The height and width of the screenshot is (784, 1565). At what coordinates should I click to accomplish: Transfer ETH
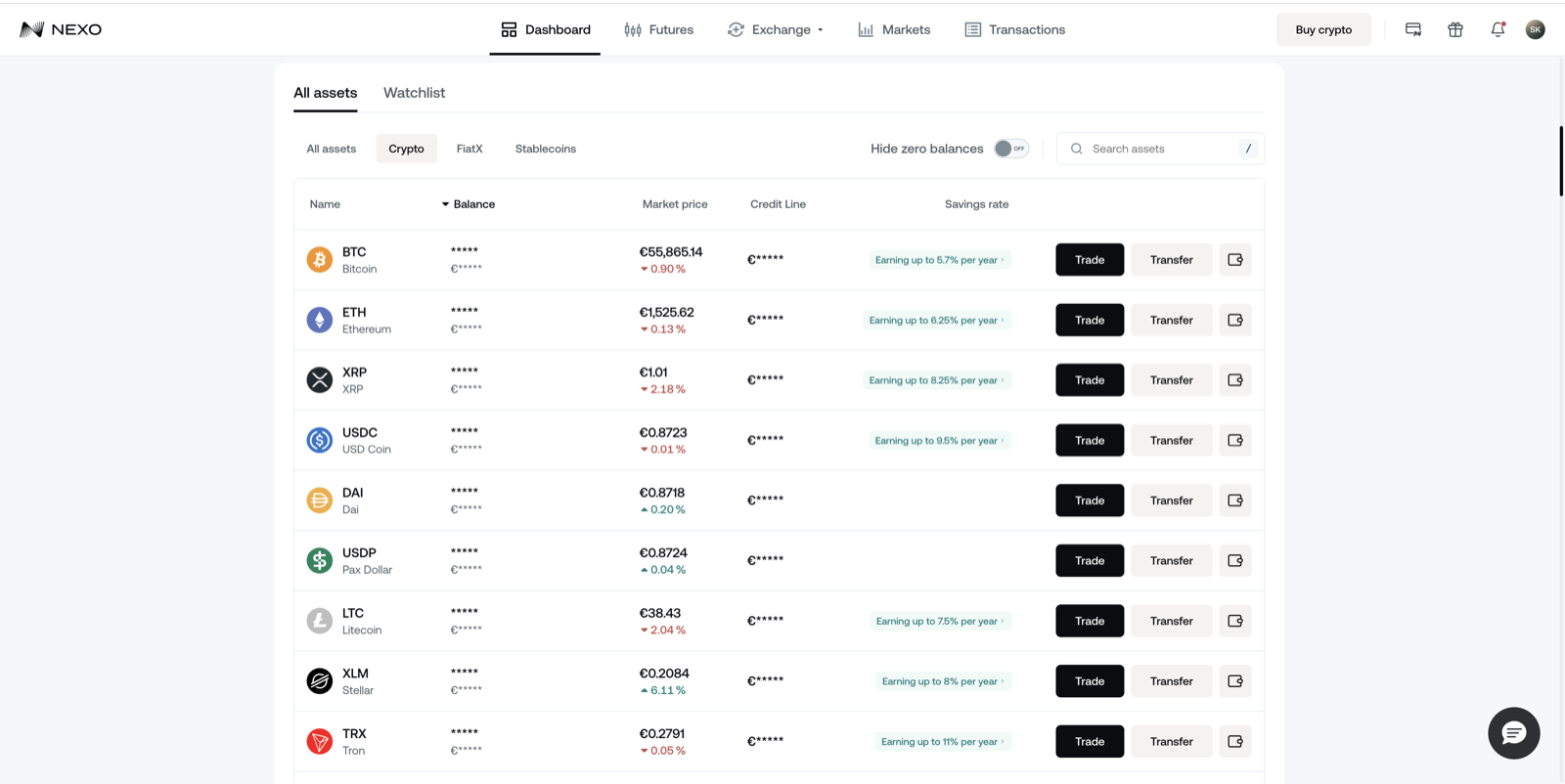[x=1171, y=320]
